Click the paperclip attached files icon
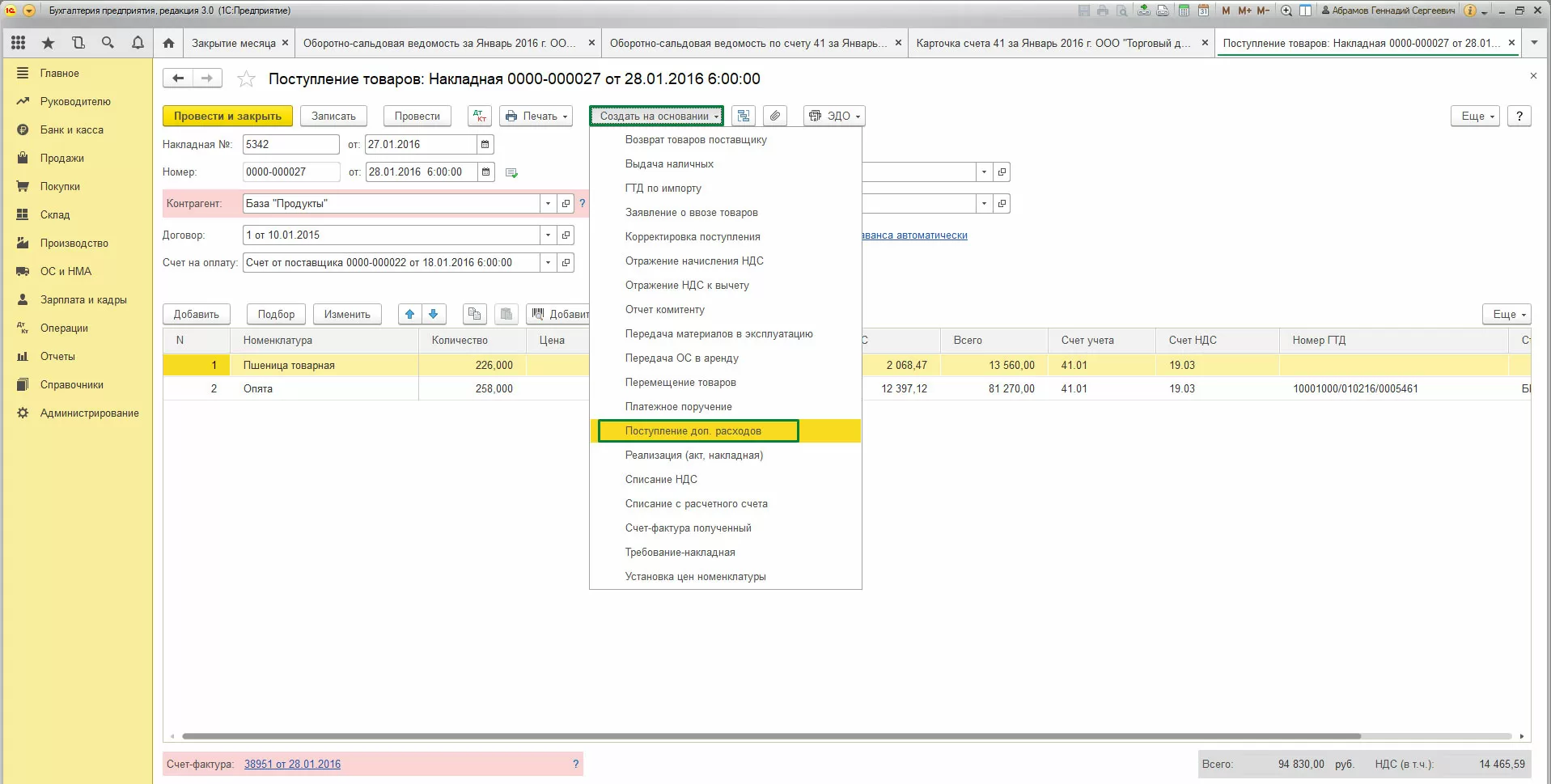The height and width of the screenshot is (784, 1551). tap(775, 116)
